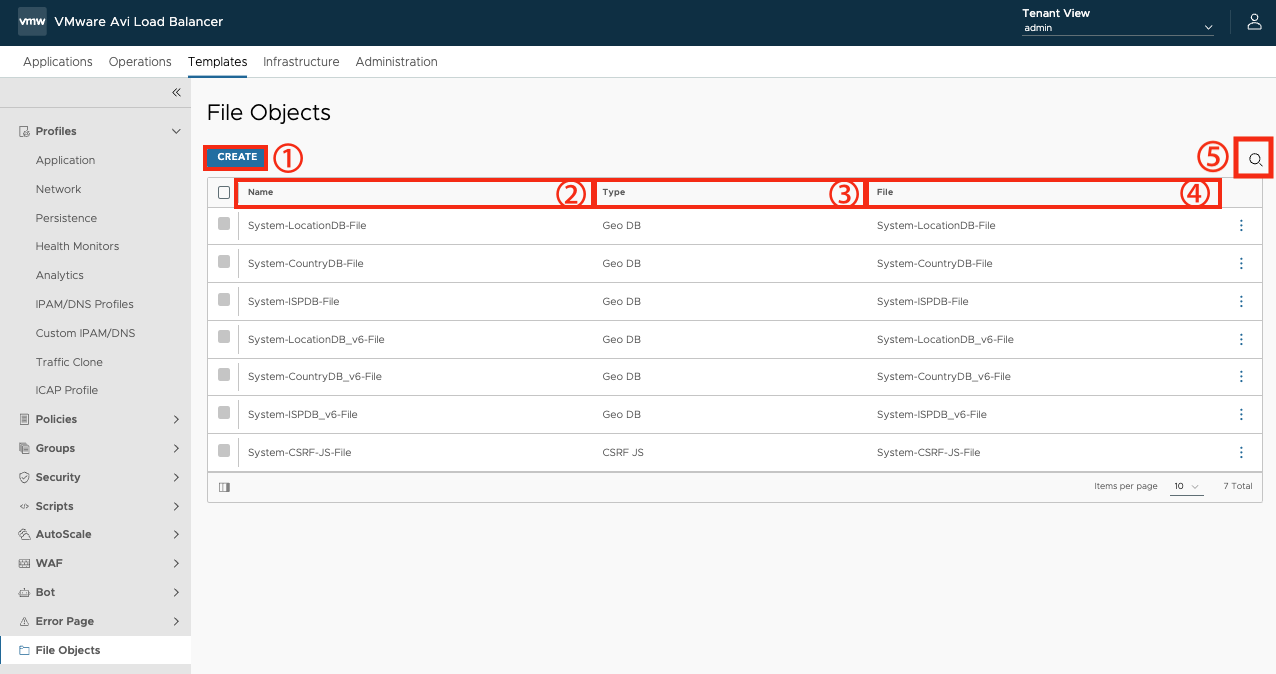Check the System-ISPDB-File row checkbox
The width and height of the screenshot is (1276, 674).
click(x=224, y=300)
